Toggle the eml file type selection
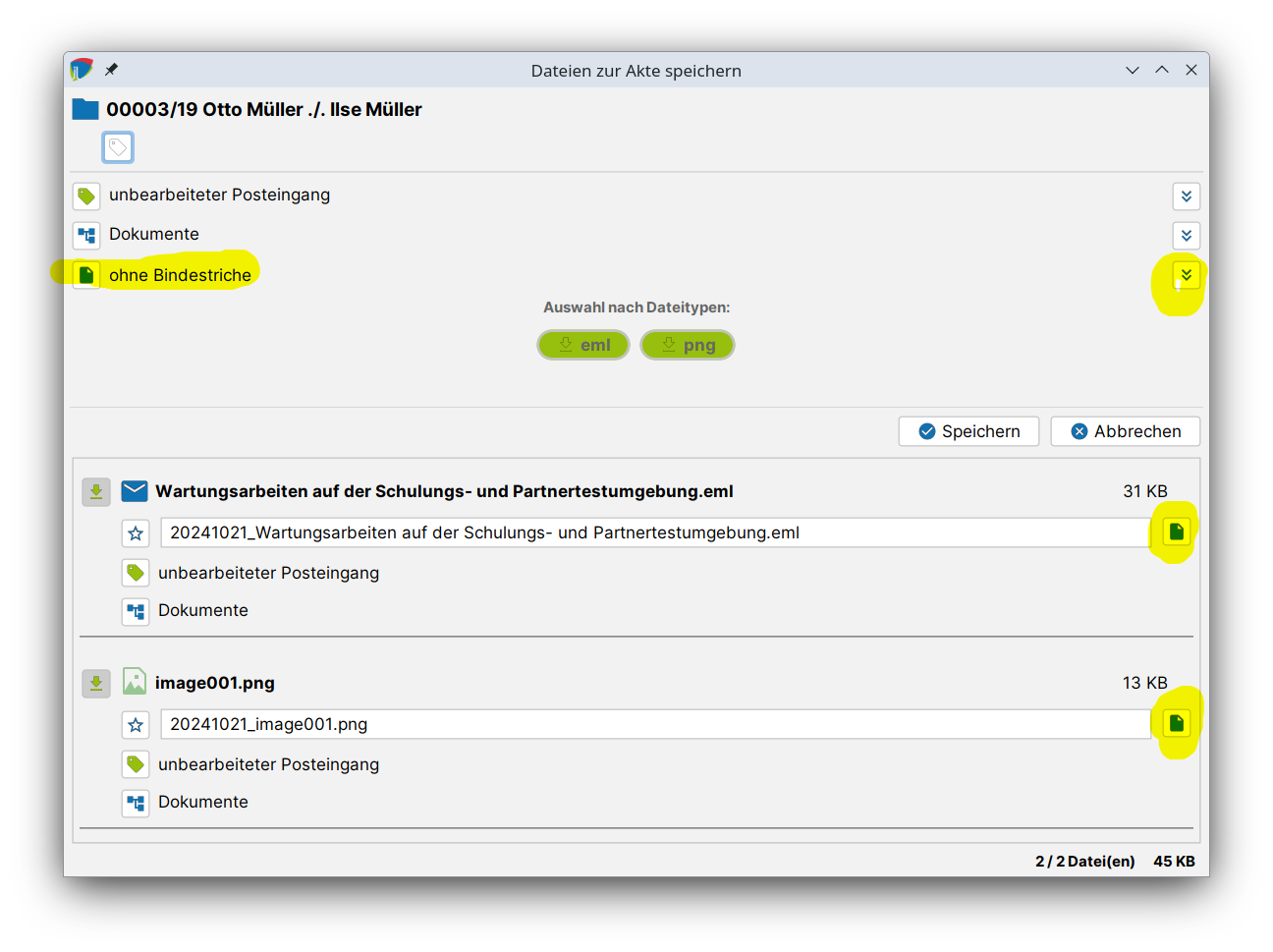This screenshot has width=1273, height=952. [x=583, y=345]
